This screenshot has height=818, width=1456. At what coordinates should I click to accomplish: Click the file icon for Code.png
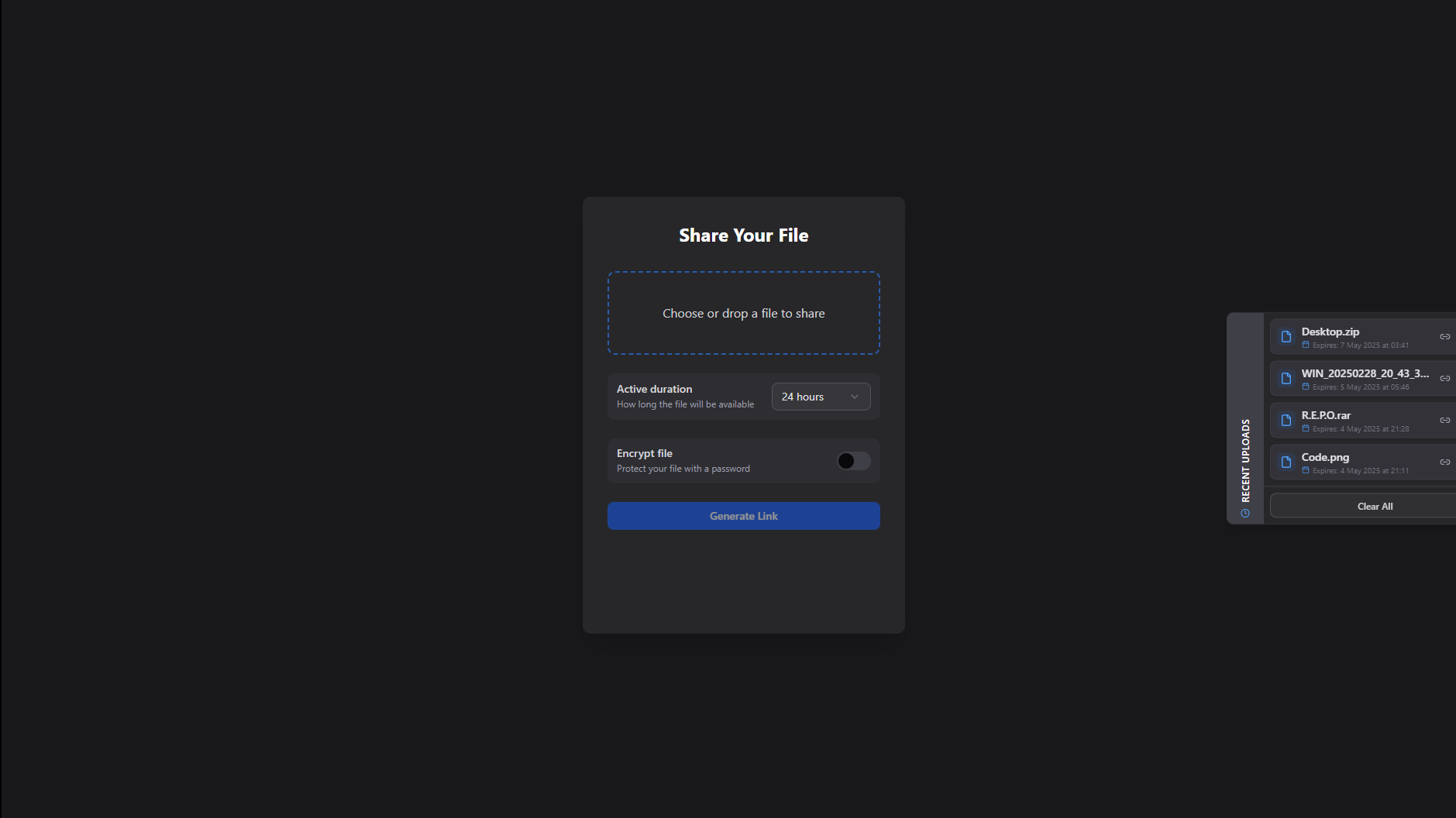[1286, 462]
